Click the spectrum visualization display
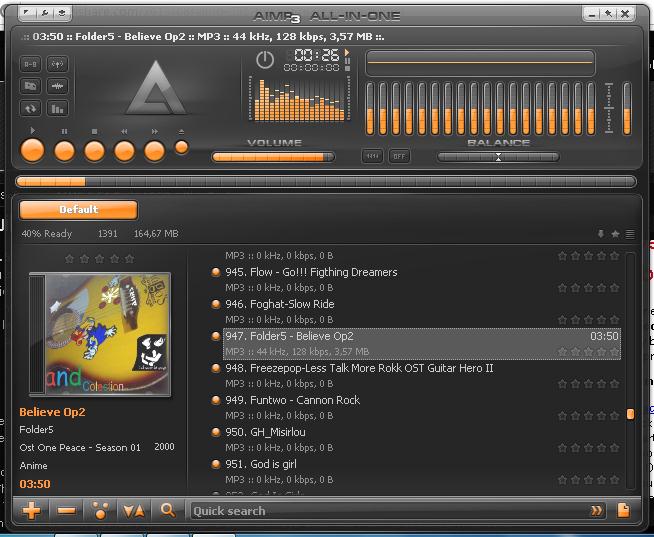This screenshot has height=537, width=654. (x=299, y=99)
